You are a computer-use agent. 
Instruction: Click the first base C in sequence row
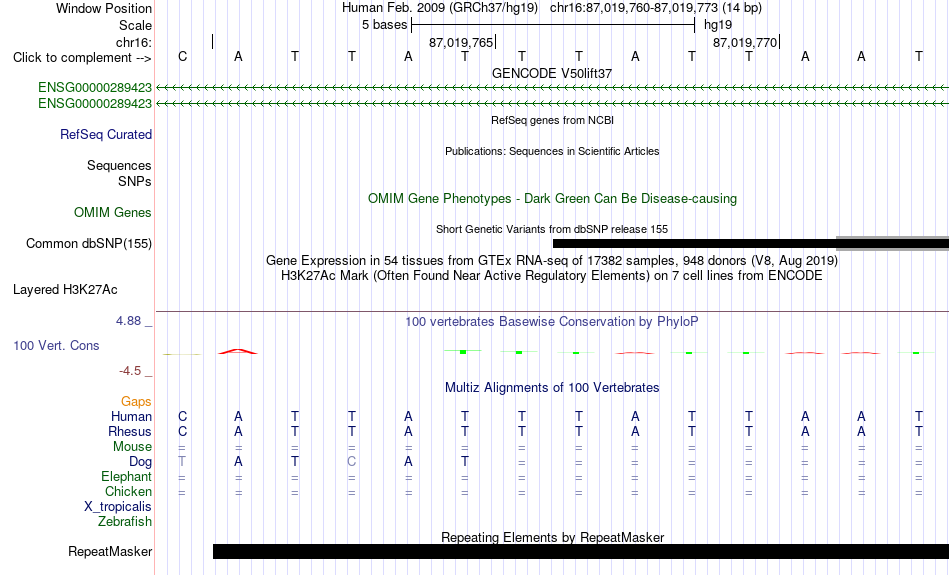[182, 56]
